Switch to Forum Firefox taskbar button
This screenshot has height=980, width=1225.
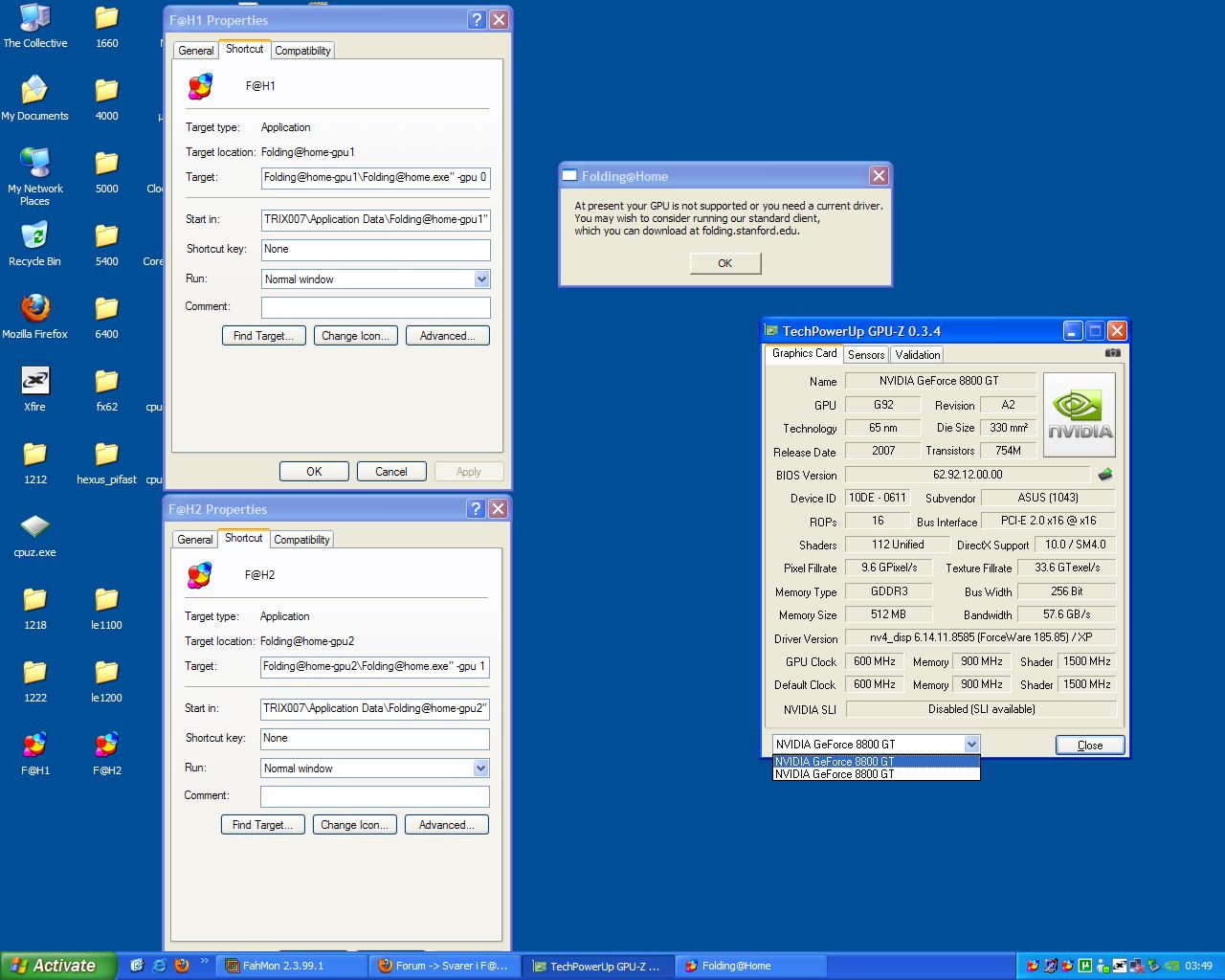(x=446, y=967)
